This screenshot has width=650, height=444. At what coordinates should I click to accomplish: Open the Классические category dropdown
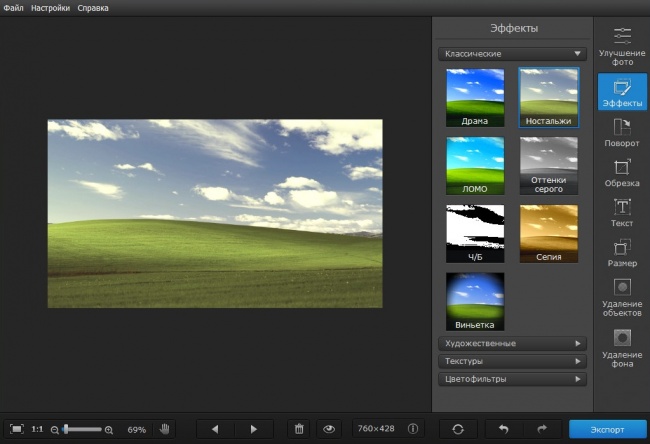[x=512, y=54]
